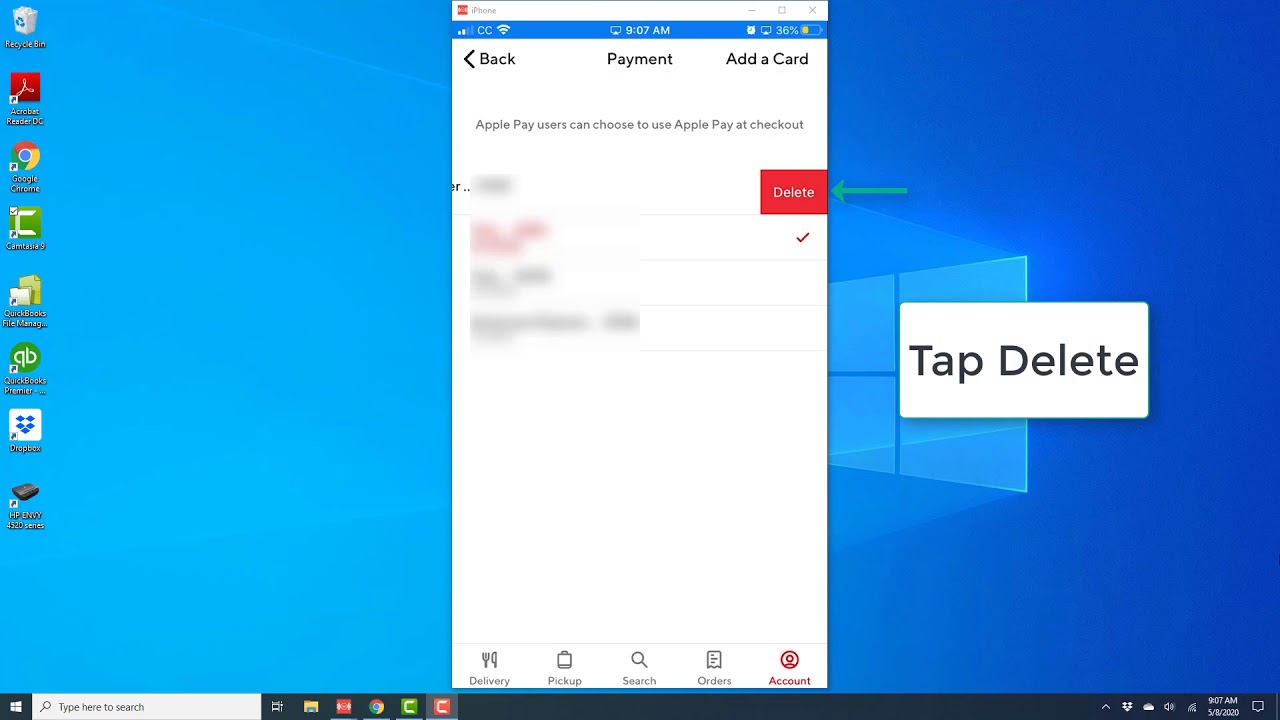Tap the red Delete button
The width and height of the screenshot is (1280, 720).
point(794,192)
